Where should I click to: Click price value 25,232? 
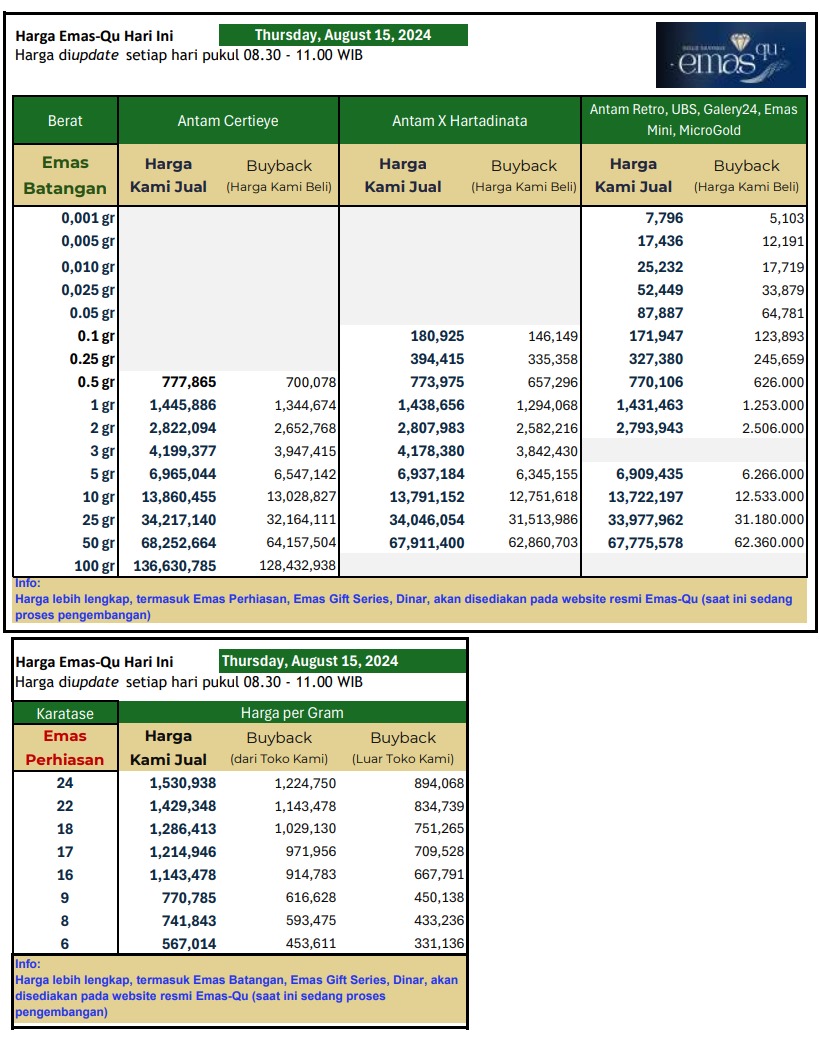(660, 267)
